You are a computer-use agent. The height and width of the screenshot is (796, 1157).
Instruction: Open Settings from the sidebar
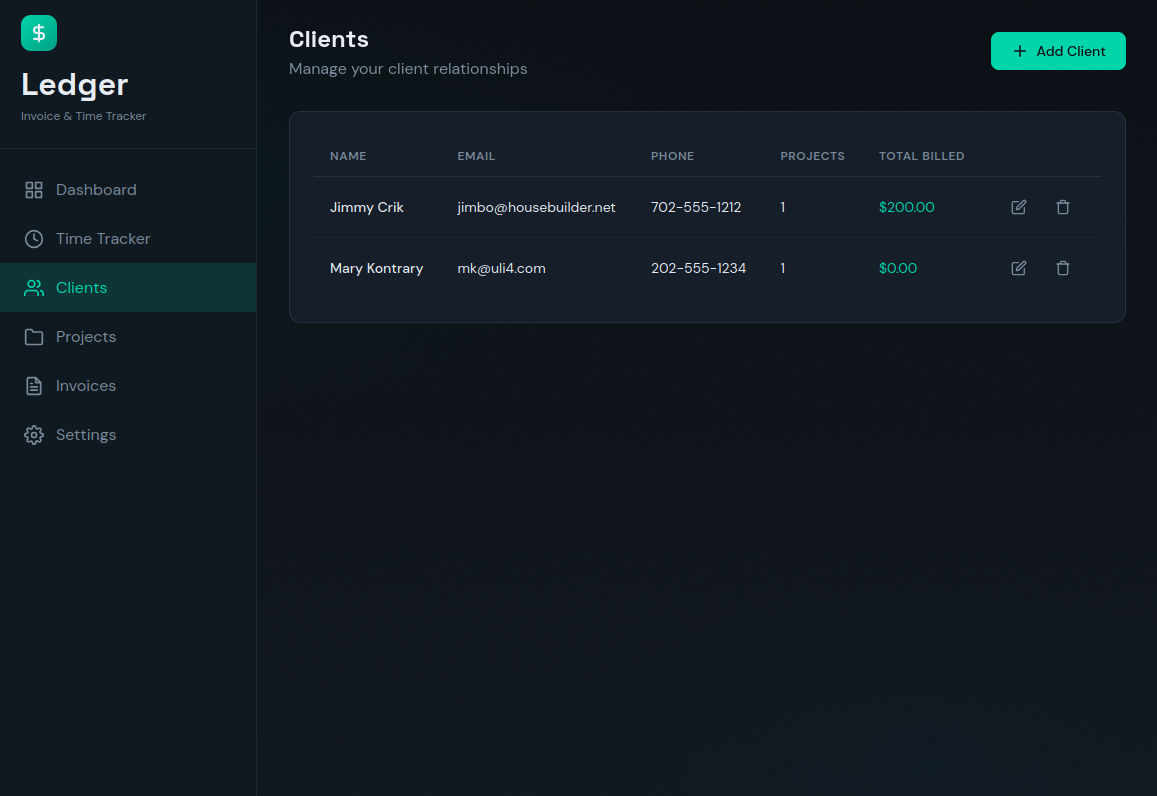click(128, 435)
